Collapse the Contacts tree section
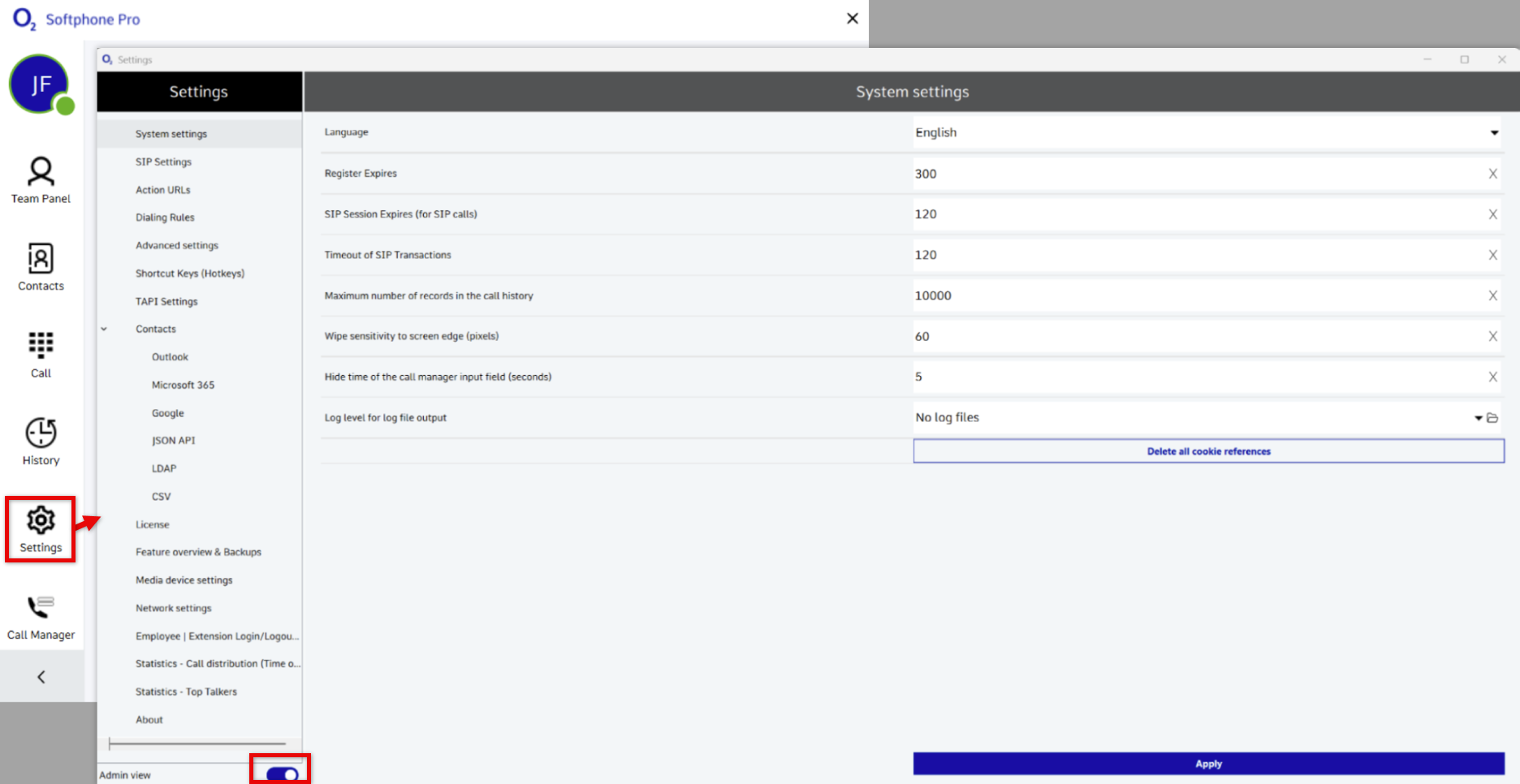The width and height of the screenshot is (1520, 784). 104,330
